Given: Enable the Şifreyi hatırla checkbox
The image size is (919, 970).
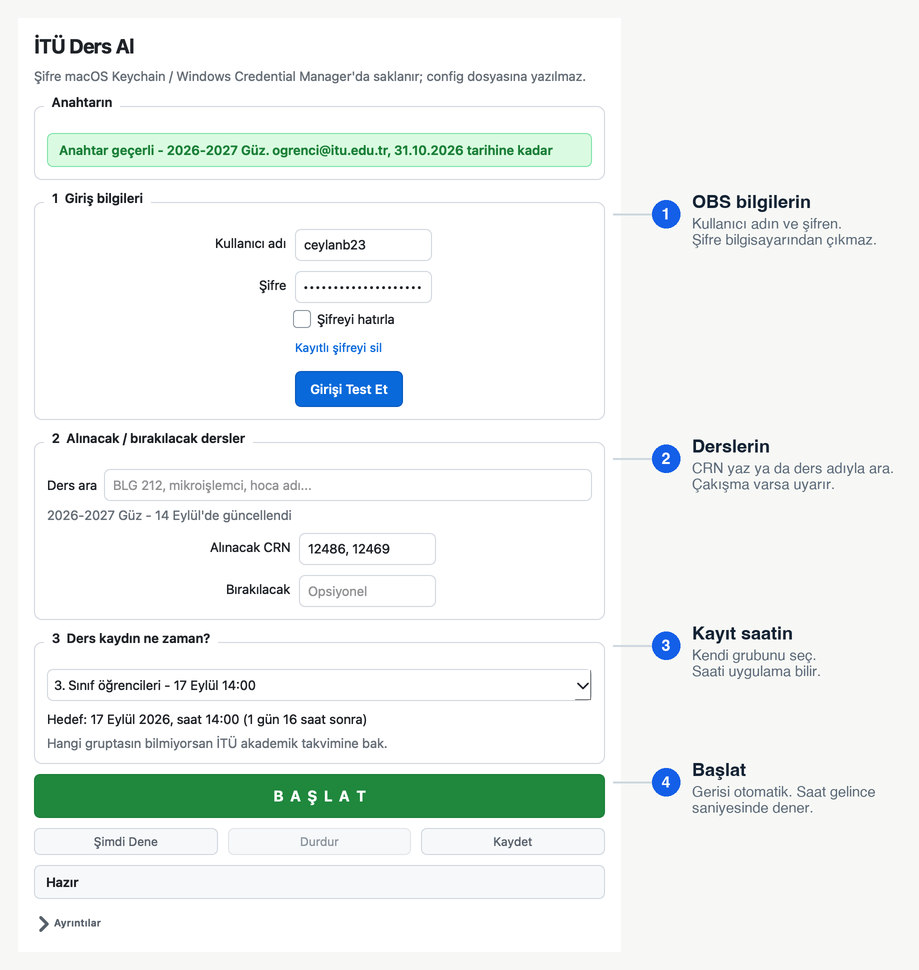Looking at the screenshot, I should coord(302,319).
